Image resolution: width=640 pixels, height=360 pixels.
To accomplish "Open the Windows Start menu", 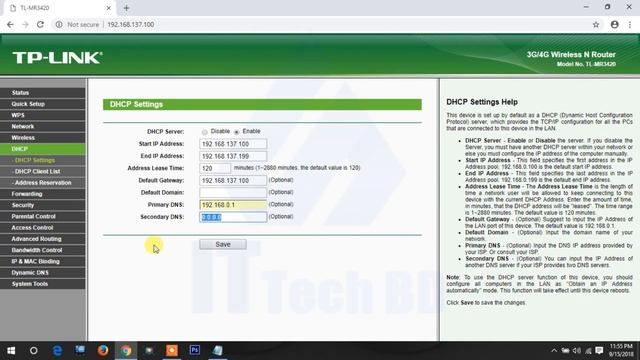I will coord(11,351).
